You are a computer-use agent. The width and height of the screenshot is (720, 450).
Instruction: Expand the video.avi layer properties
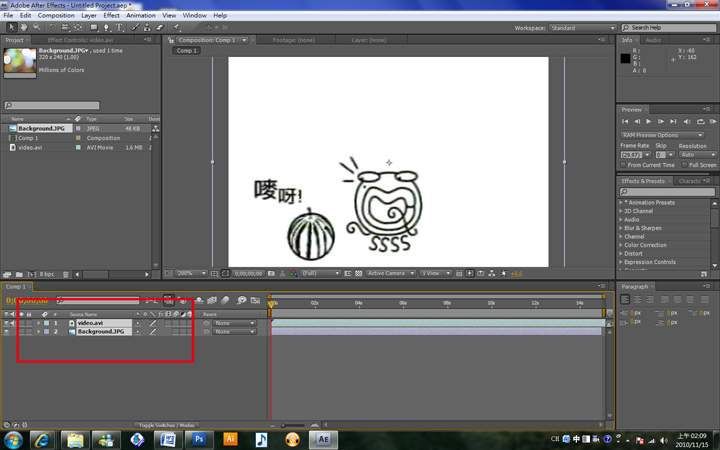point(39,323)
